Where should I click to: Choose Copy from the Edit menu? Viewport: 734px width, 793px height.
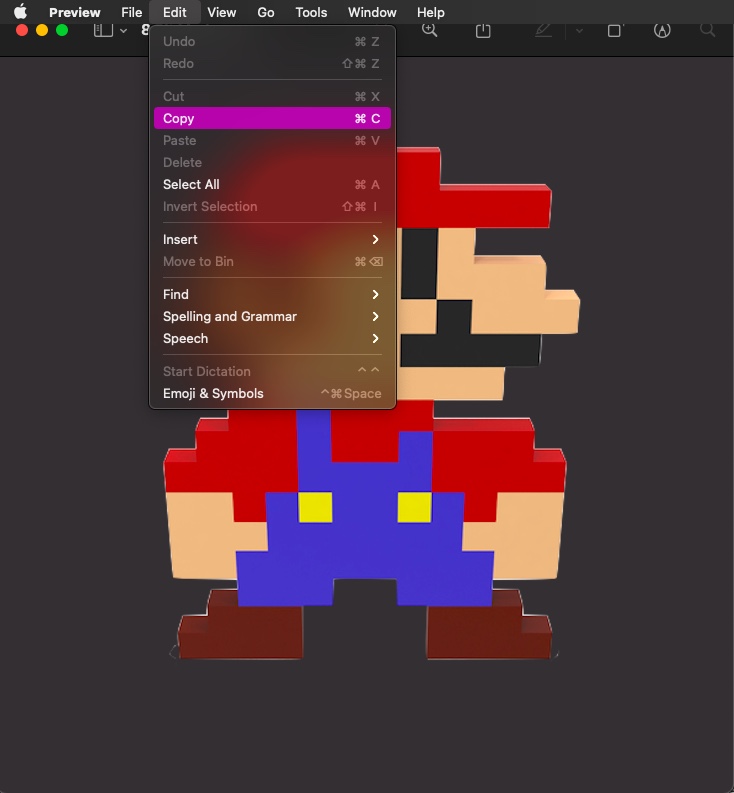[x=272, y=118]
